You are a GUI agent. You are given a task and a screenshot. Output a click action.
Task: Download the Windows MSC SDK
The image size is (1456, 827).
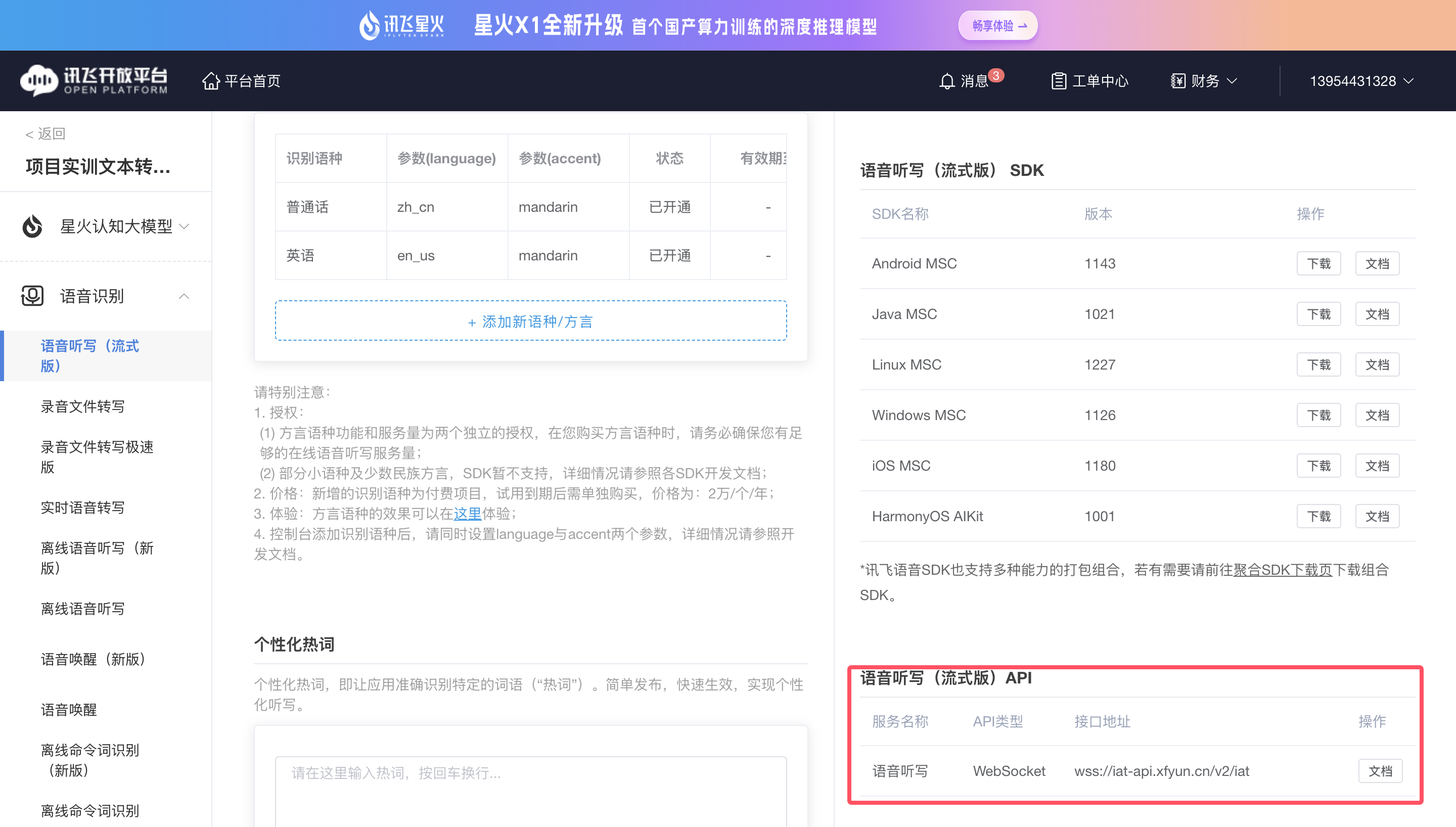[x=1318, y=415]
